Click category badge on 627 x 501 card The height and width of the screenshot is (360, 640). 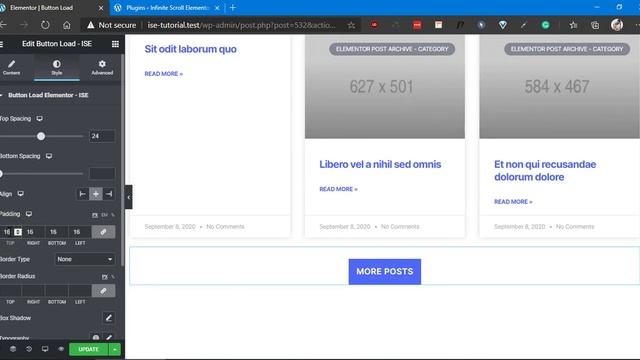[392, 49]
